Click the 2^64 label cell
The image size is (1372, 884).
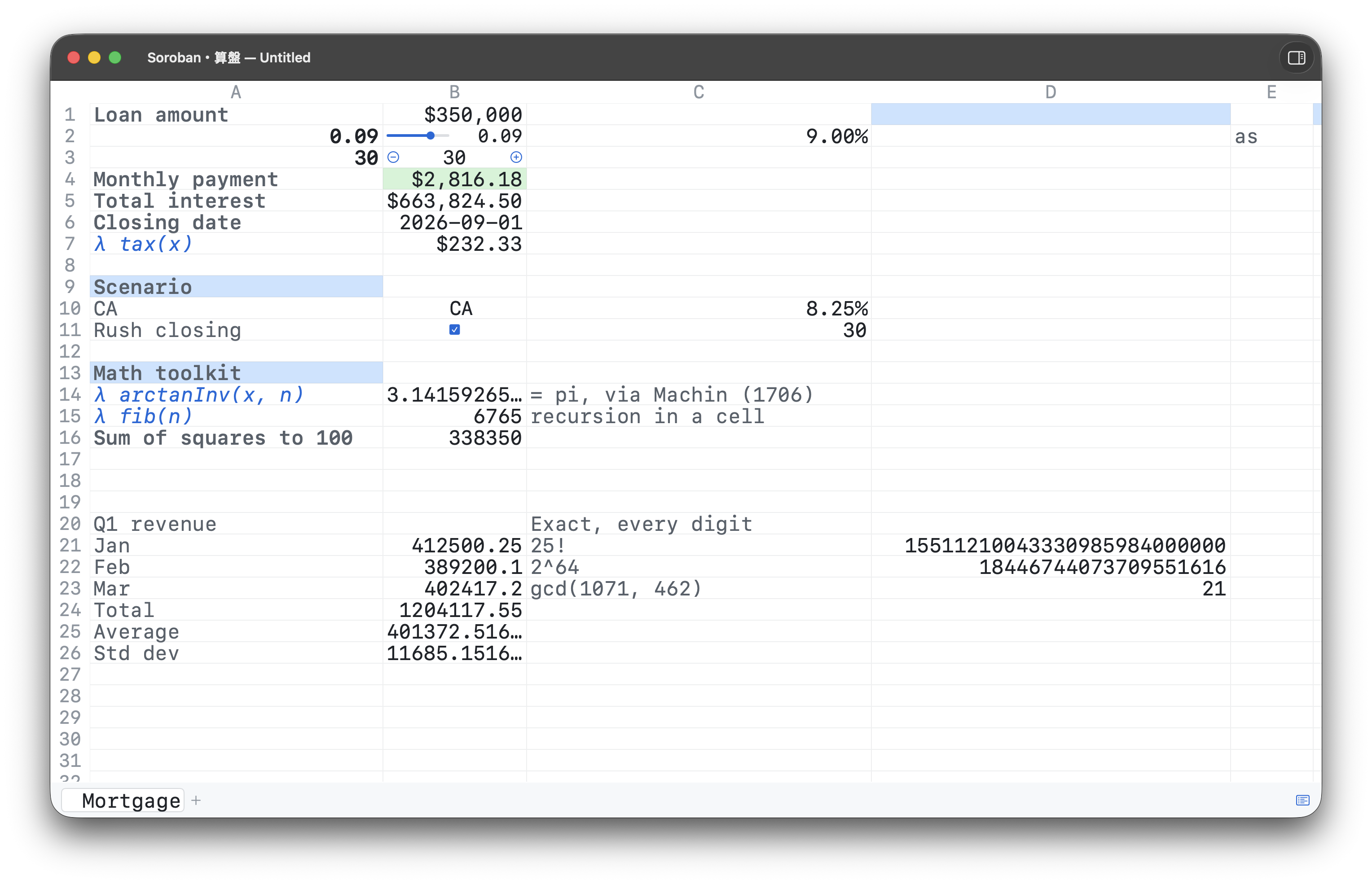(699, 567)
